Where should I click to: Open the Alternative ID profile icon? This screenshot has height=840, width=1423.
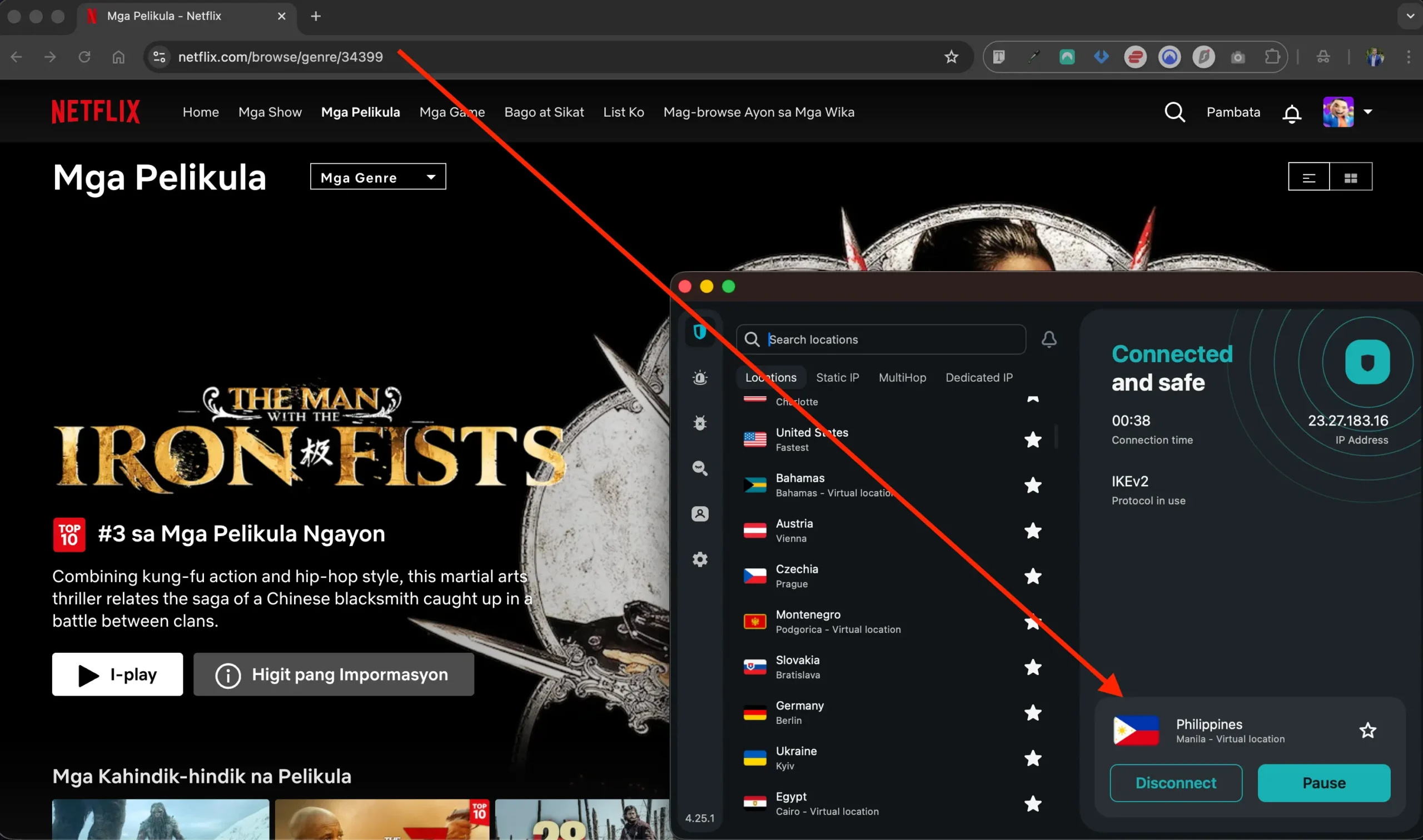700,513
